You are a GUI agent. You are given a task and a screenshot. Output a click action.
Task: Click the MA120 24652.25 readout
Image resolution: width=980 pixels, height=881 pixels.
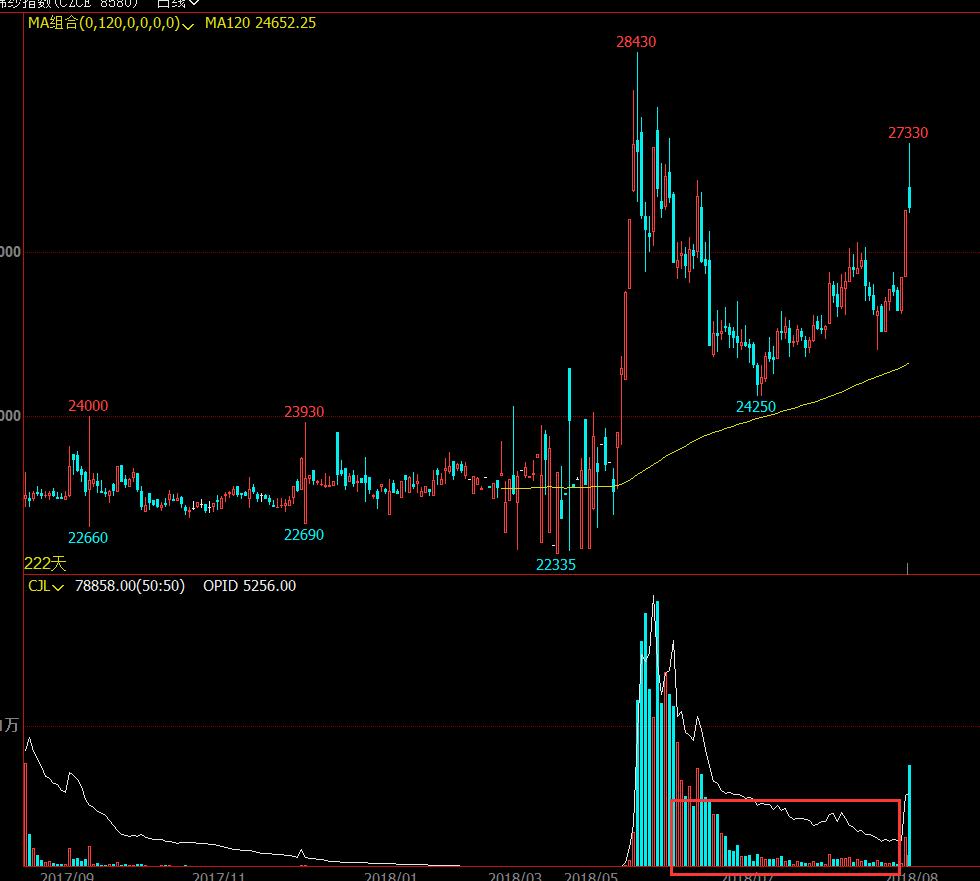click(260, 23)
